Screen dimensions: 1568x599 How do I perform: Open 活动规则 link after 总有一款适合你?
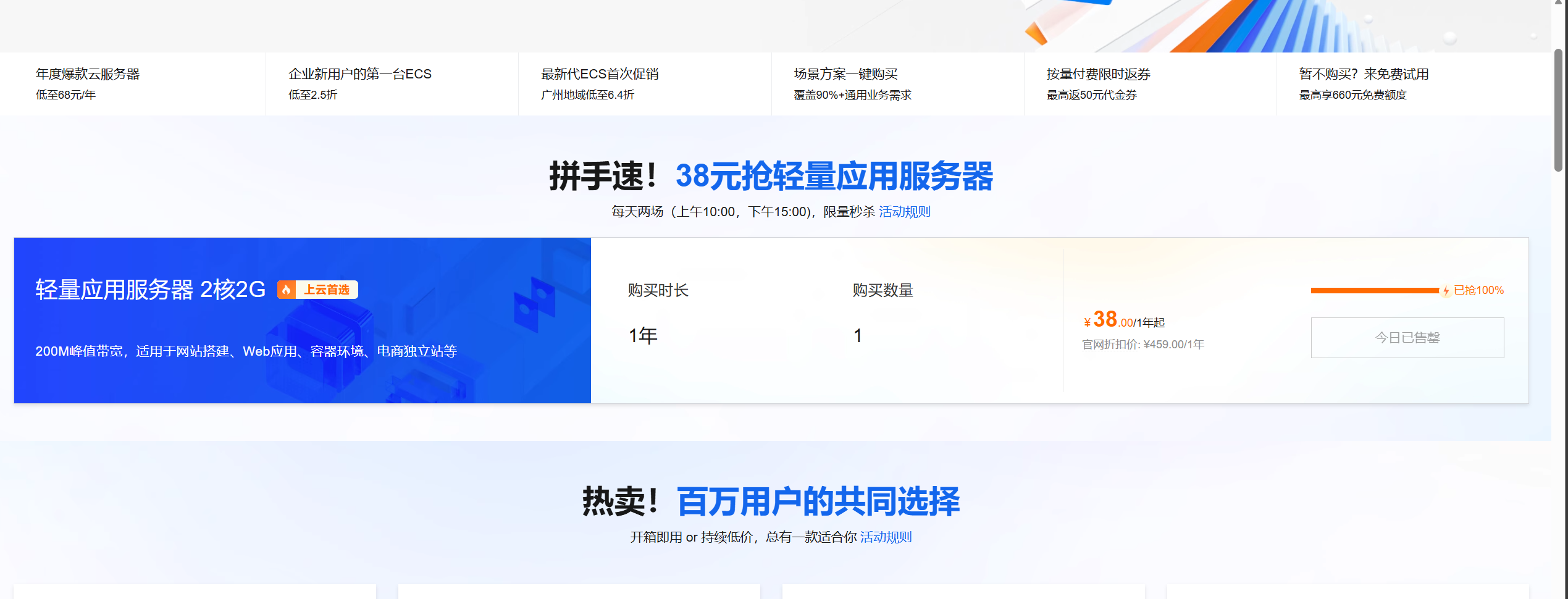pyautogui.click(x=886, y=537)
